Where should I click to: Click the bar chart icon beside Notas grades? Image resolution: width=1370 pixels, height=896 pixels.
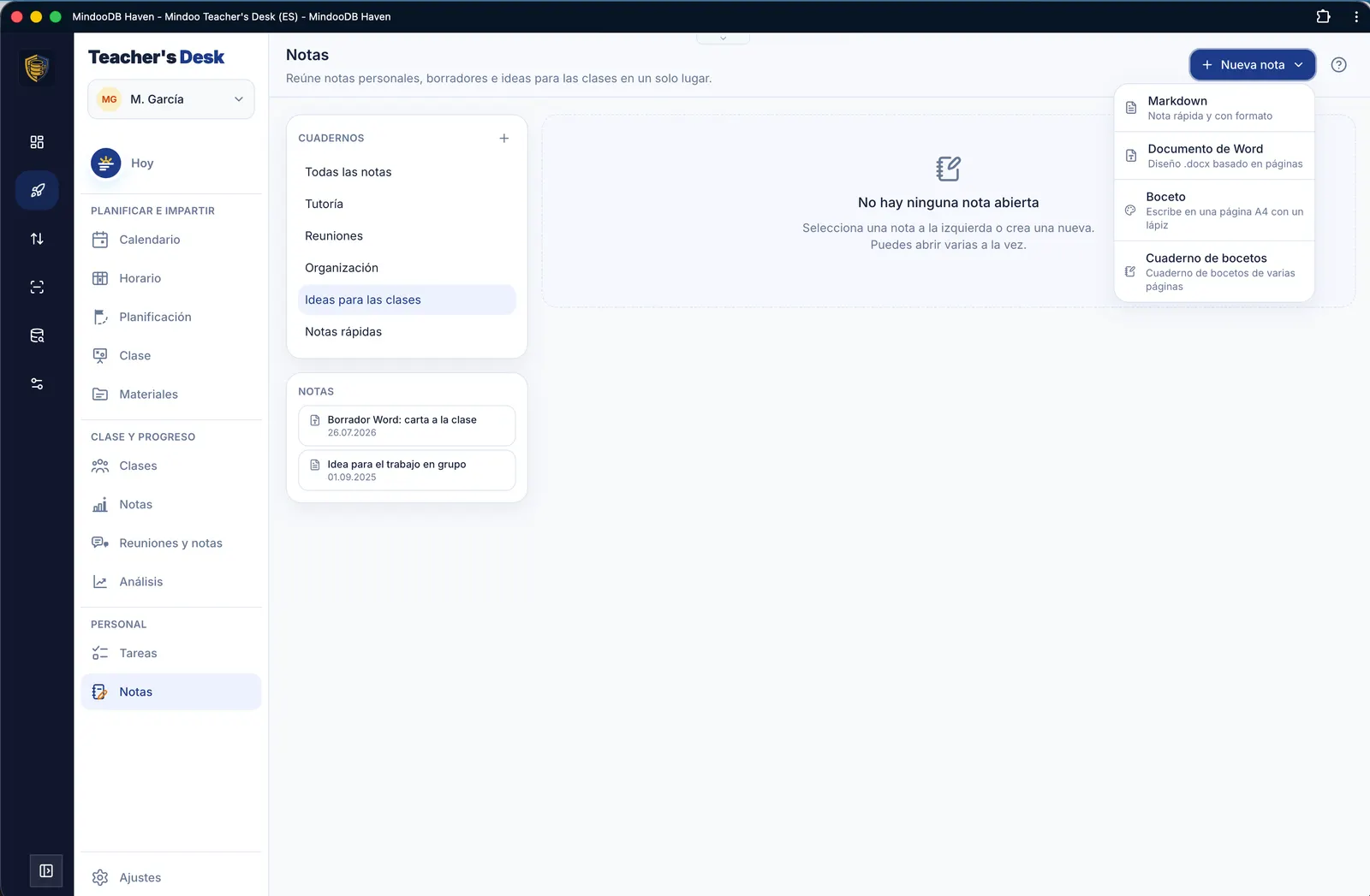pos(100,505)
